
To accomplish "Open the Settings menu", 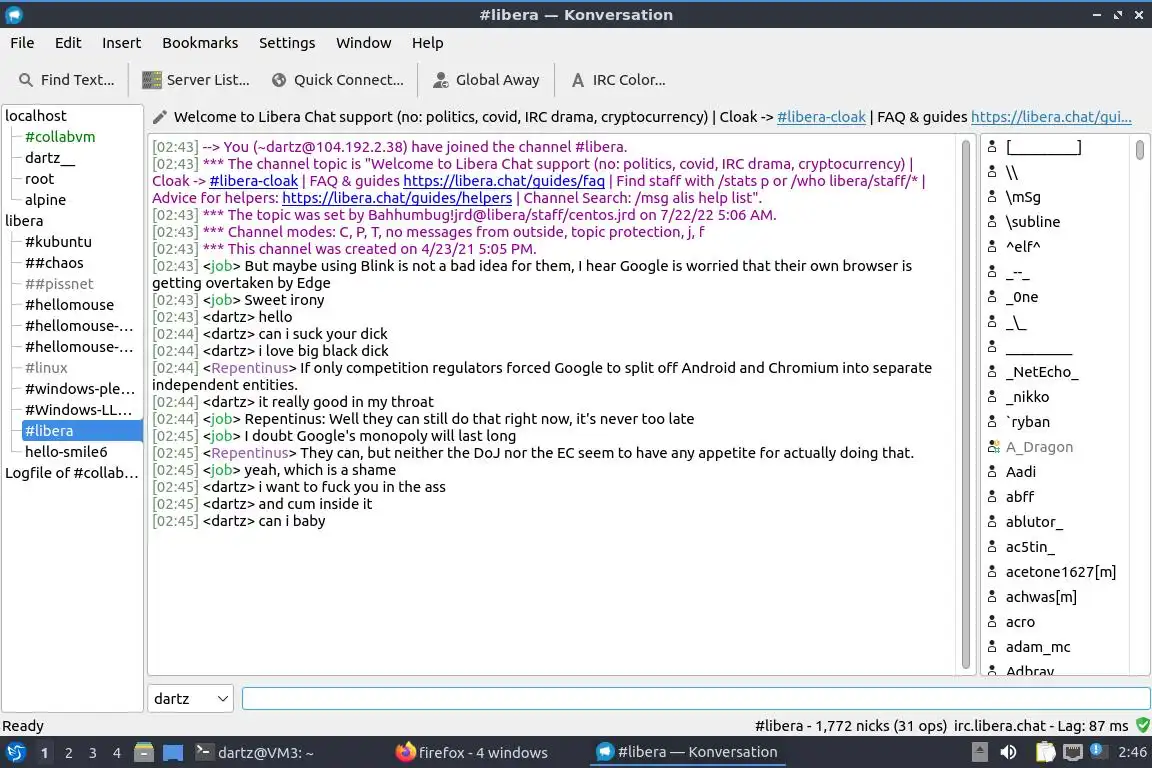I will [x=287, y=43].
